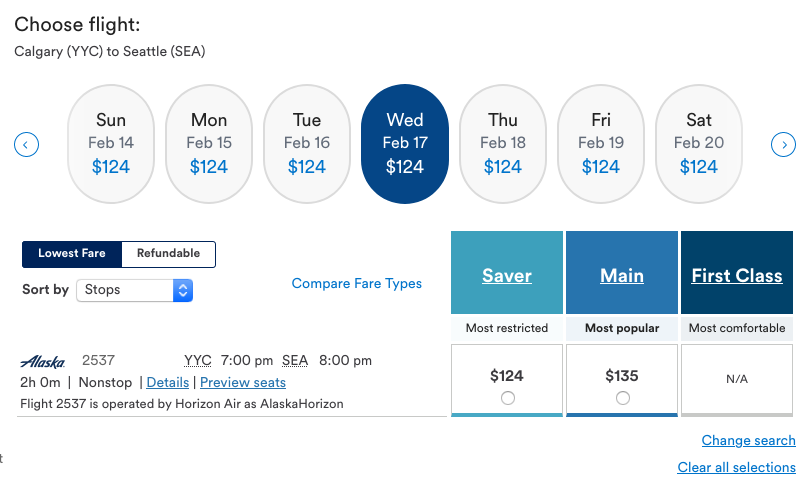Click the Preview seats link

(243, 383)
